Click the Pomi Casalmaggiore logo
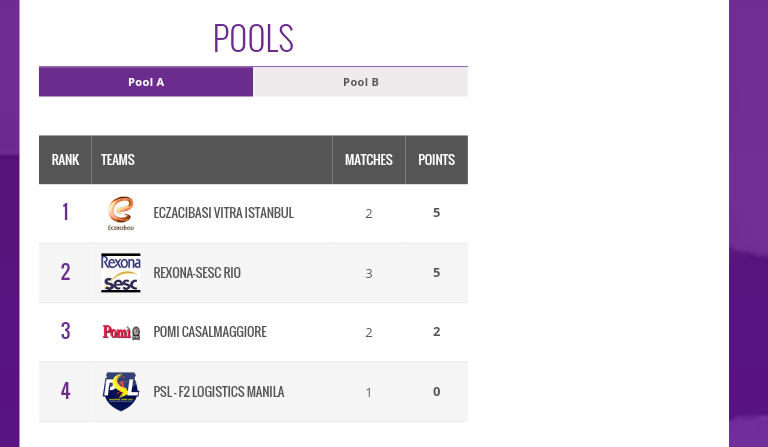Viewport: 768px width, 447px height. point(121,332)
